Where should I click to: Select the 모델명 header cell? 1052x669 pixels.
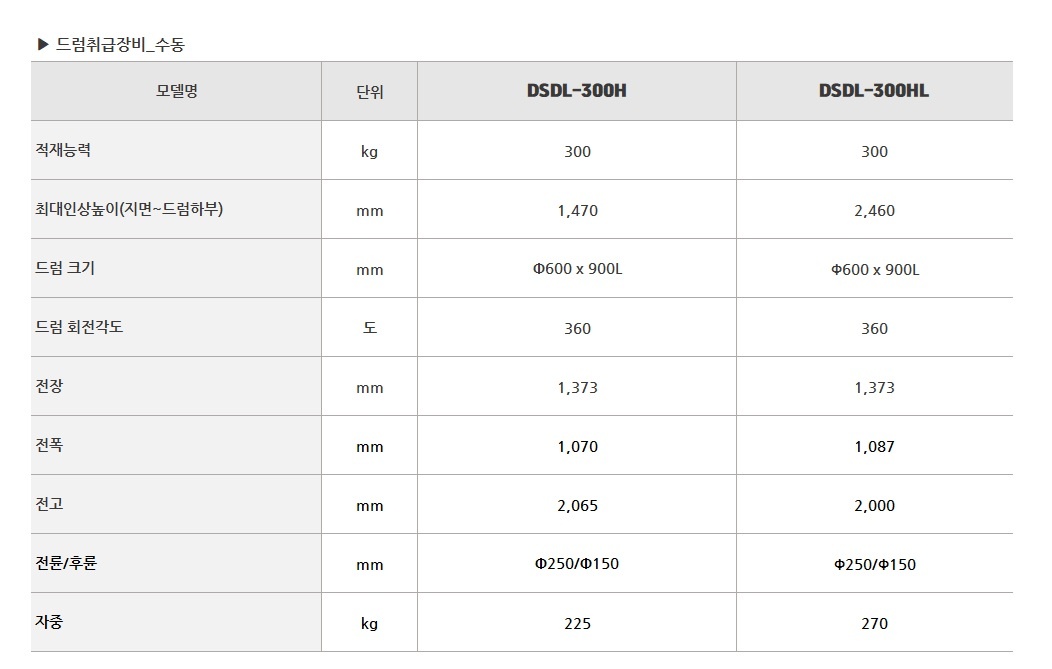176,91
